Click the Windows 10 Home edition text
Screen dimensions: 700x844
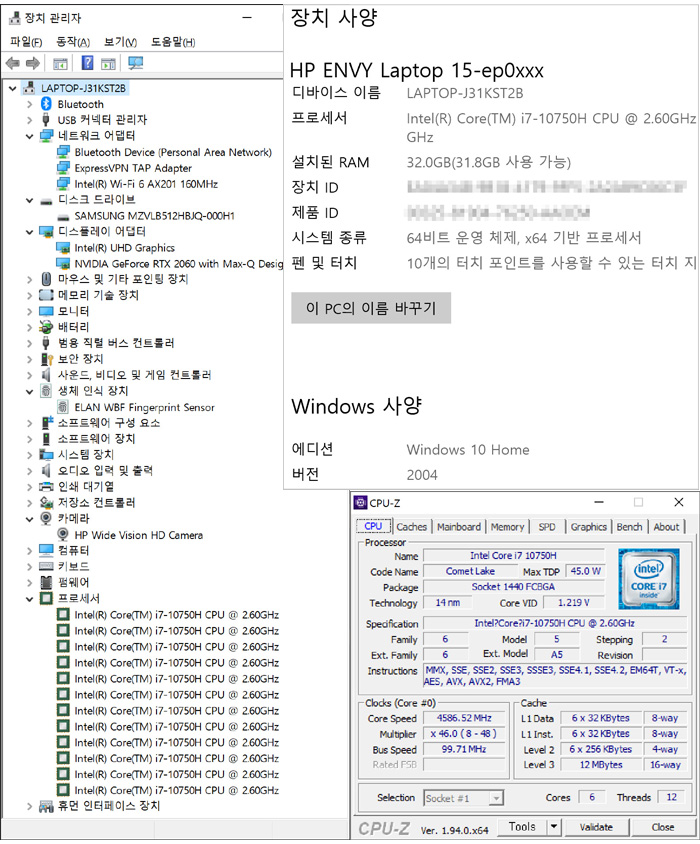[x=468, y=450]
